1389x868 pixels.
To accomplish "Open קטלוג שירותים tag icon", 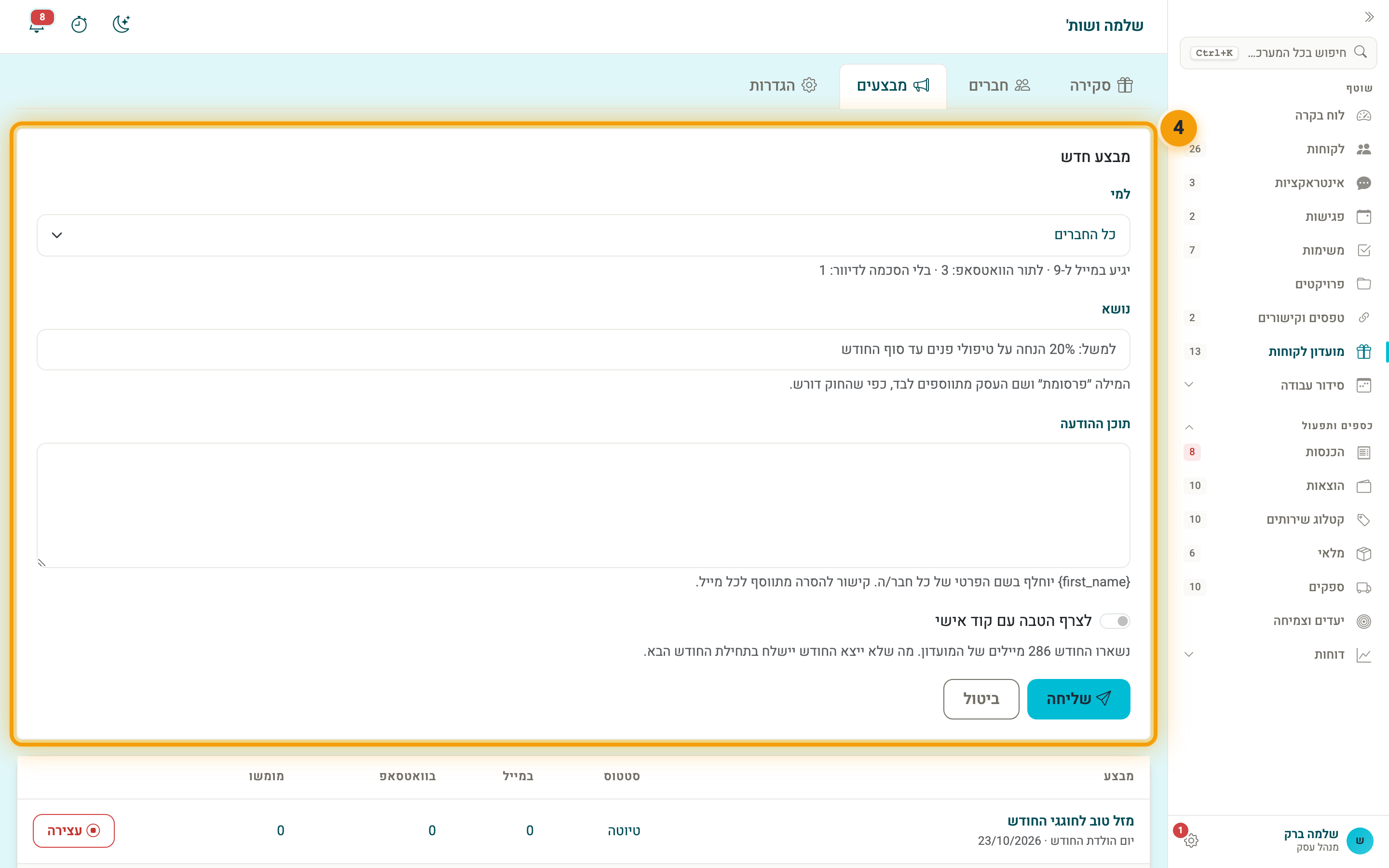I will 1364,519.
